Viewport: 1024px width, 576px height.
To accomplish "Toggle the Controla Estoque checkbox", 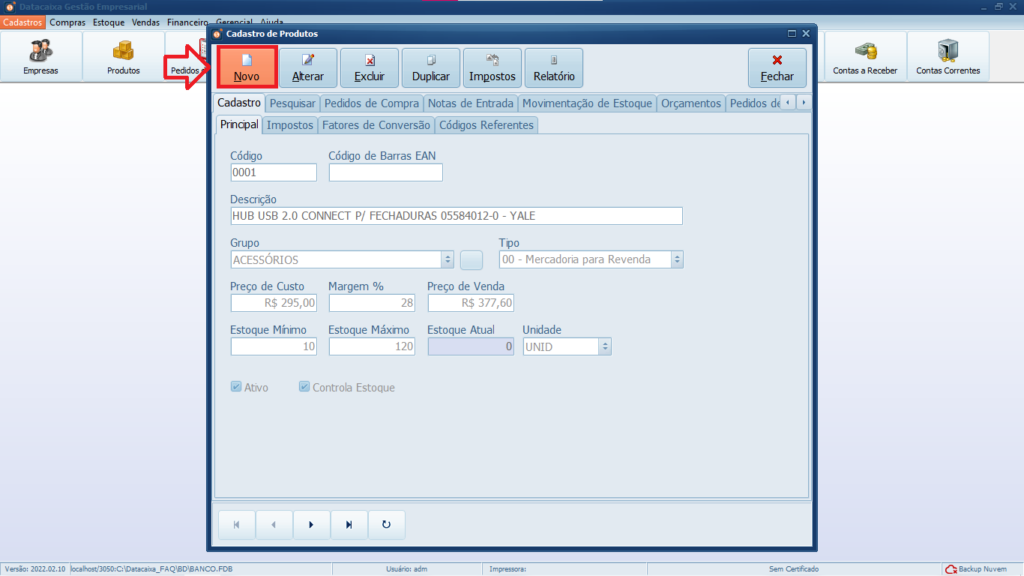I will tap(304, 387).
